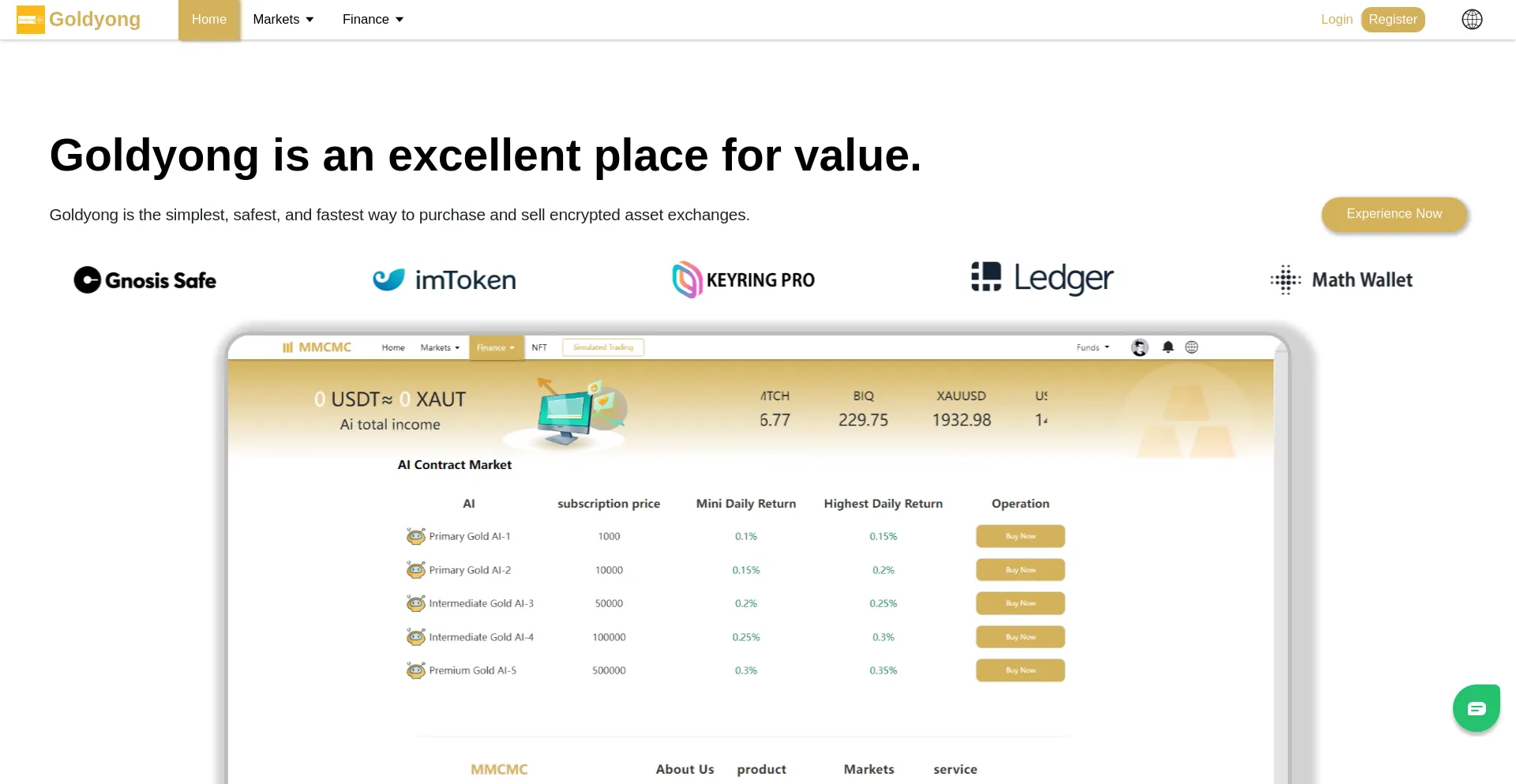Expand the Markets dropdown menu
This screenshot has height=784, width=1516.
tap(283, 20)
